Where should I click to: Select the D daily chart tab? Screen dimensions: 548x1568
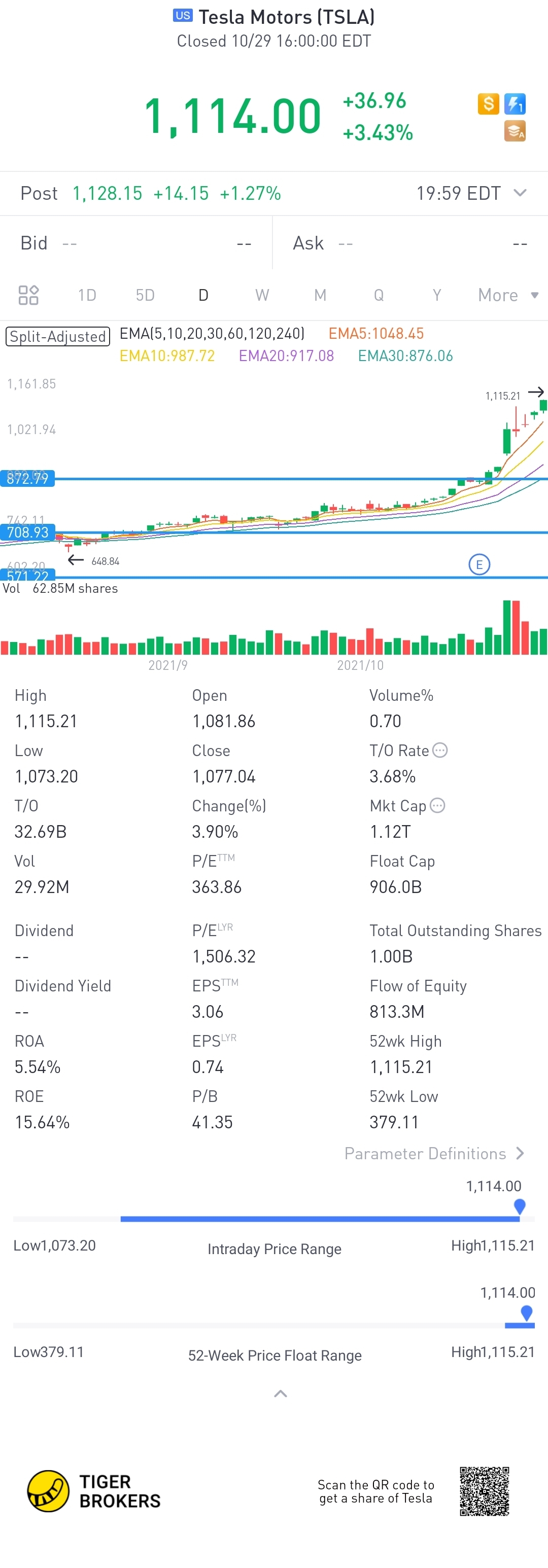tap(203, 295)
